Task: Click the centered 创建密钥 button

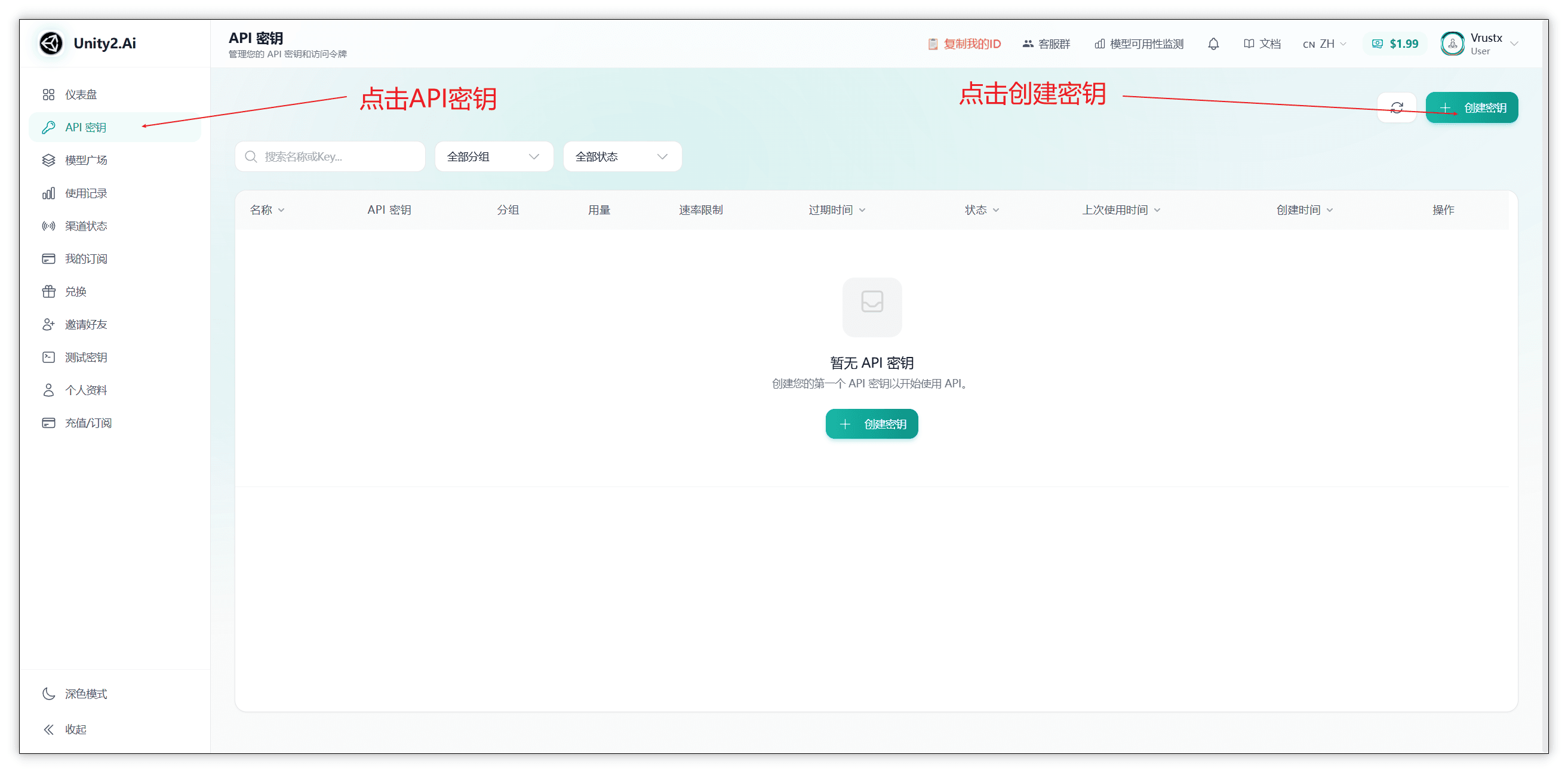Action: [872, 424]
